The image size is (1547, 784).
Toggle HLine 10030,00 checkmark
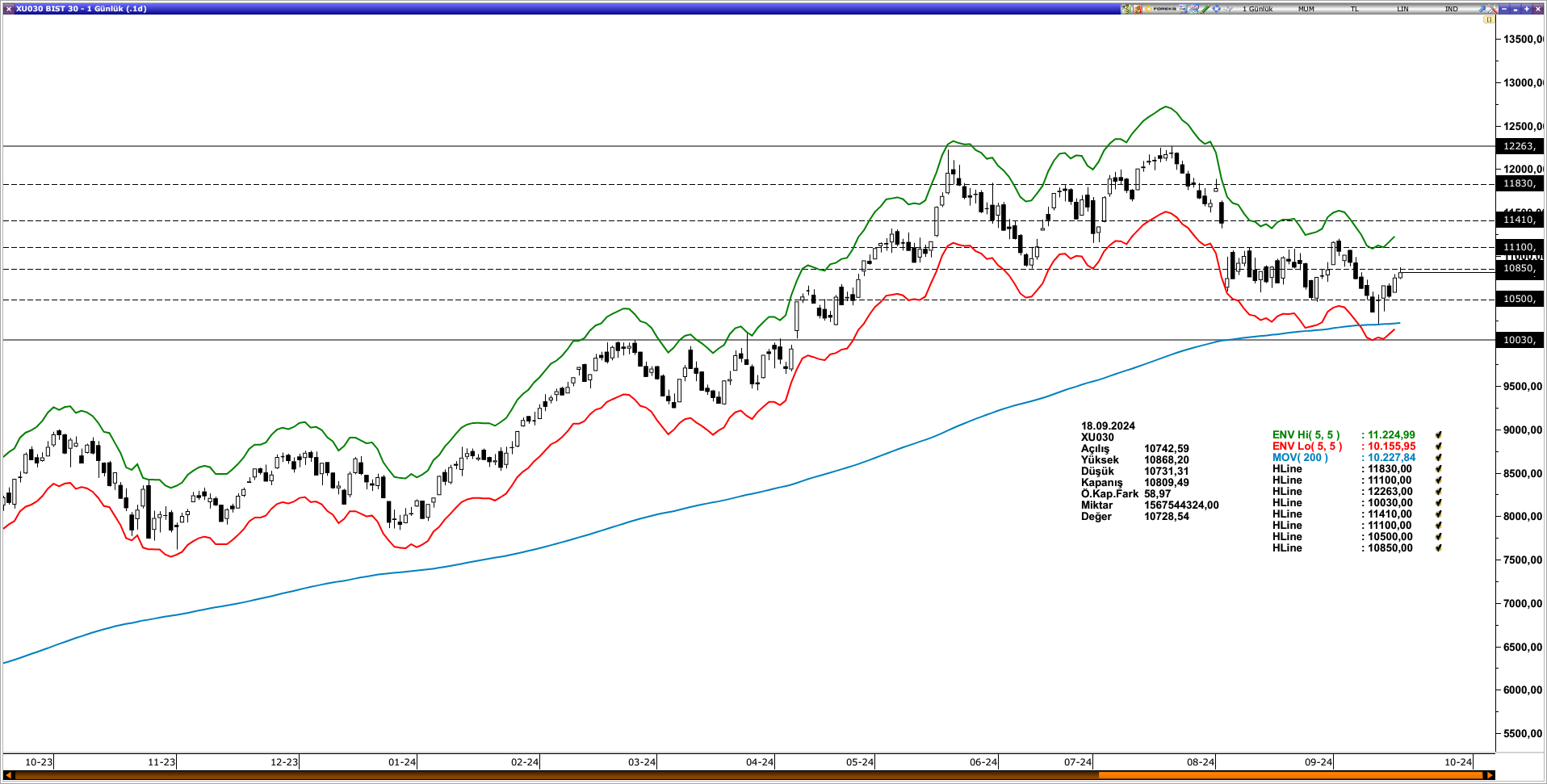(1439, 503)
